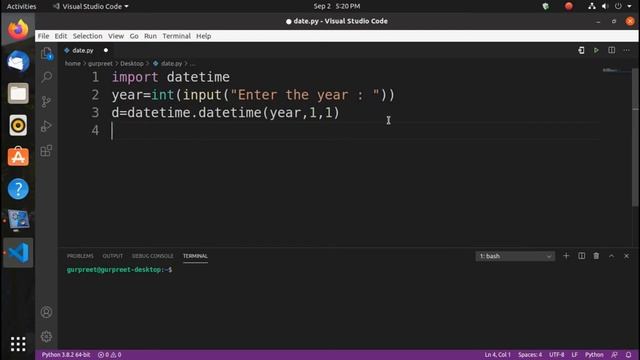Maximize the panel with up chevron
Viewport: 640px width, 360px height.
point(611,256)
